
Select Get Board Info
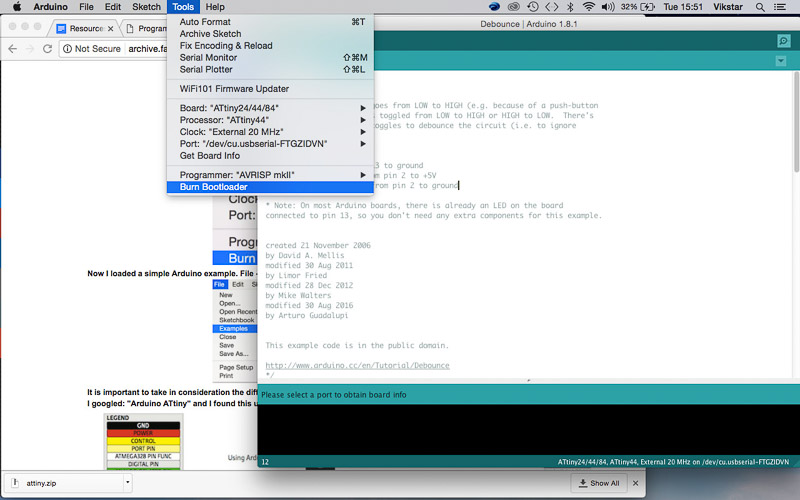(x=270, y=156)
